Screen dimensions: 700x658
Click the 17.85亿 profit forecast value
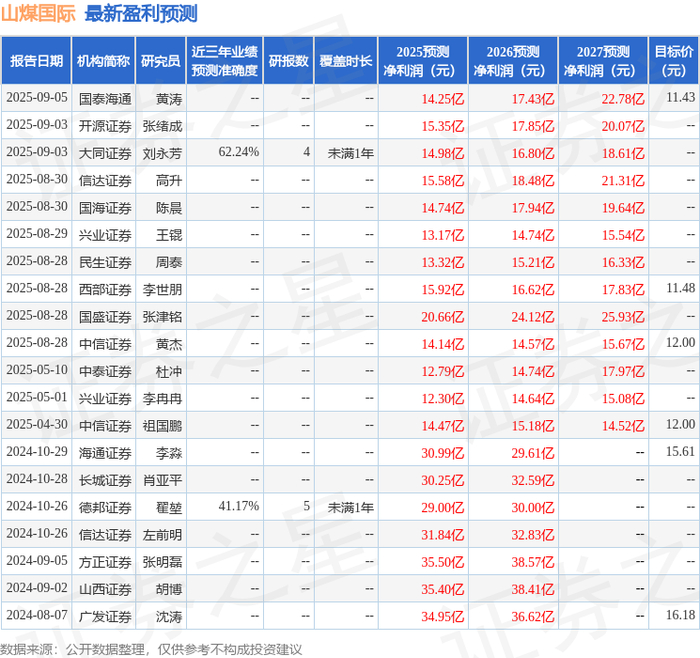pyautogui.click(x=533, y=126)
